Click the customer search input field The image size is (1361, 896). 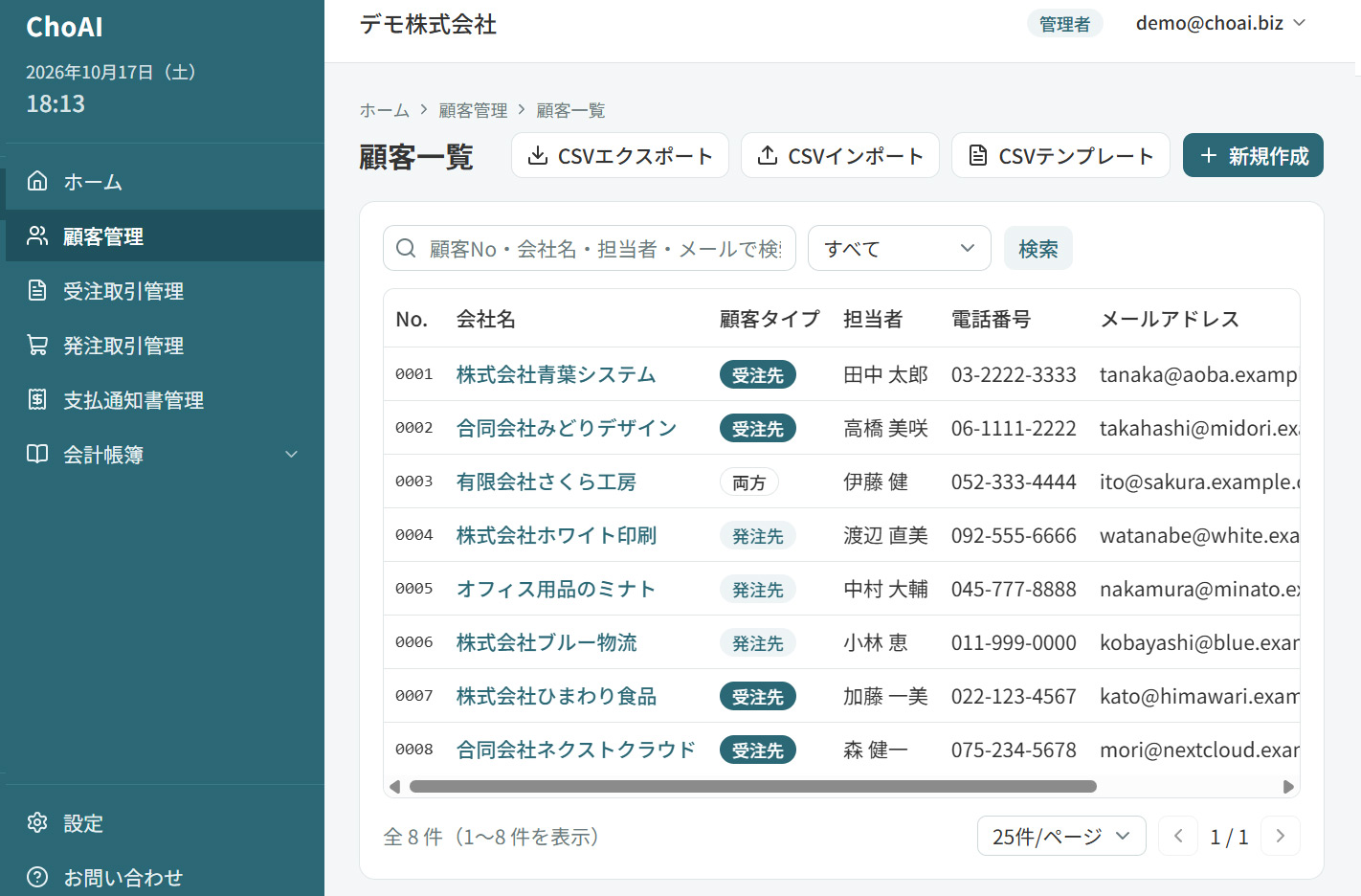point(590,248)
